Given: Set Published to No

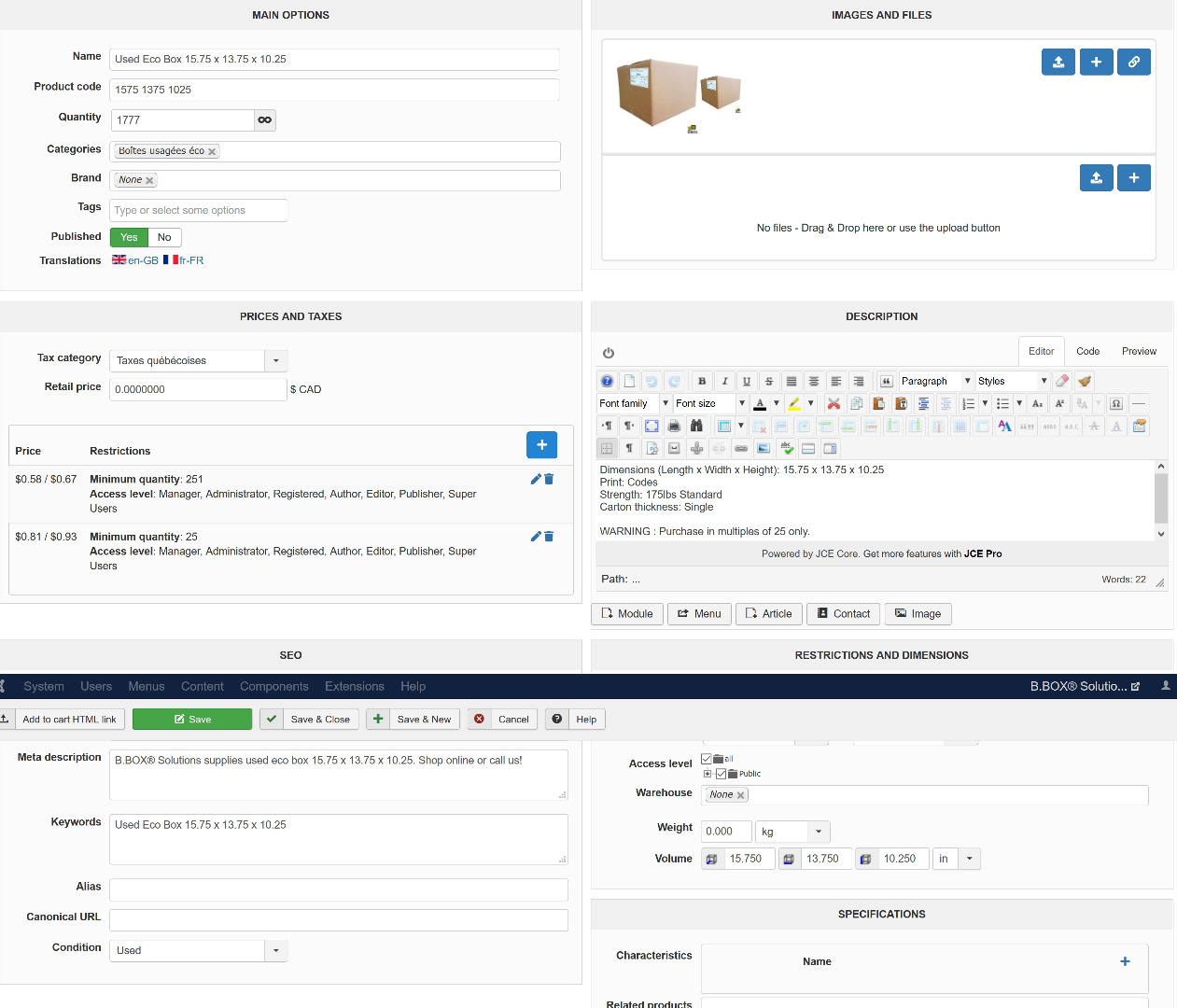Looking at the screenshot, I should [x=164, y=237].
